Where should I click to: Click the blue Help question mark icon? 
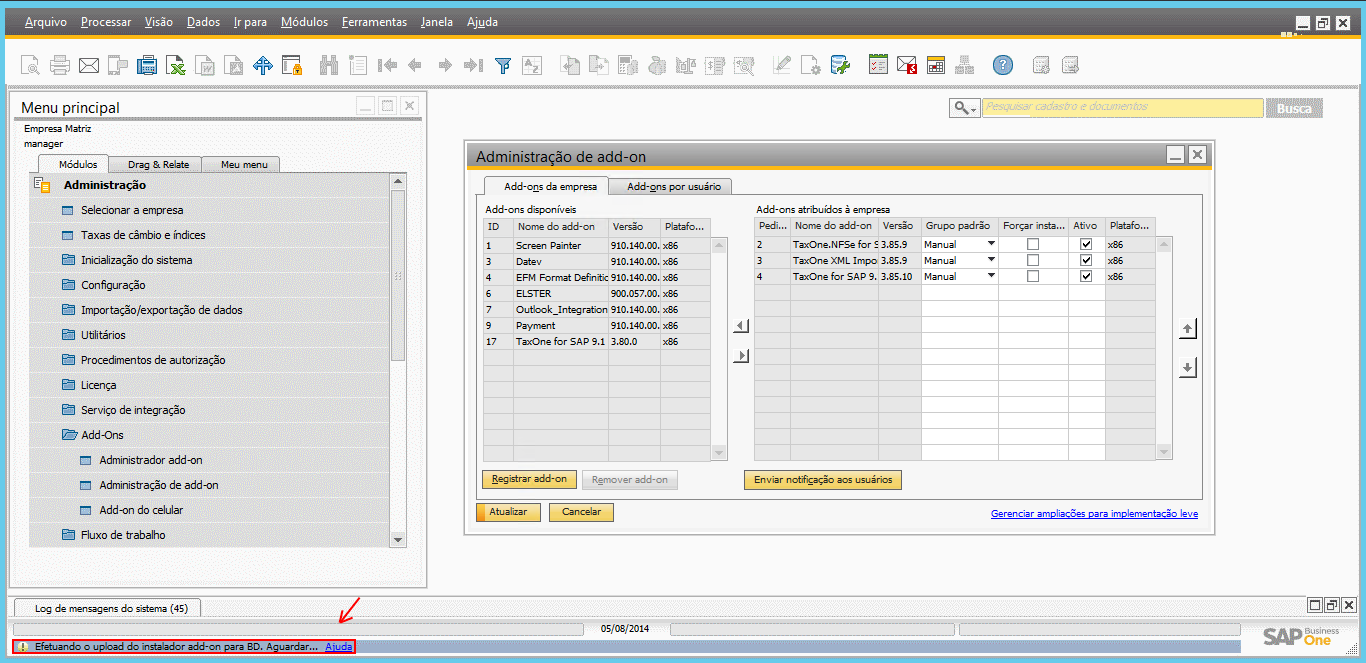[x=1003, y=66]
